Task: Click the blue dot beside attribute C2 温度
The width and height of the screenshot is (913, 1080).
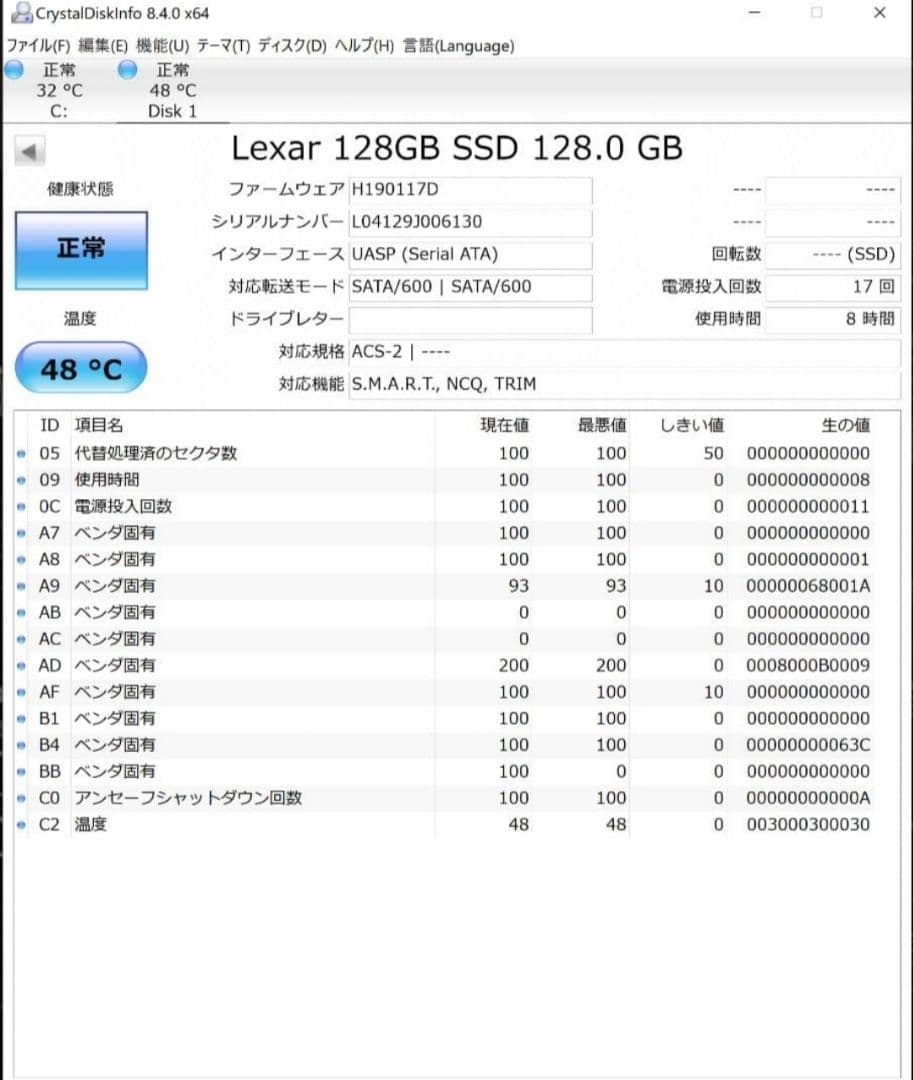Action: [x=21, y=823]
